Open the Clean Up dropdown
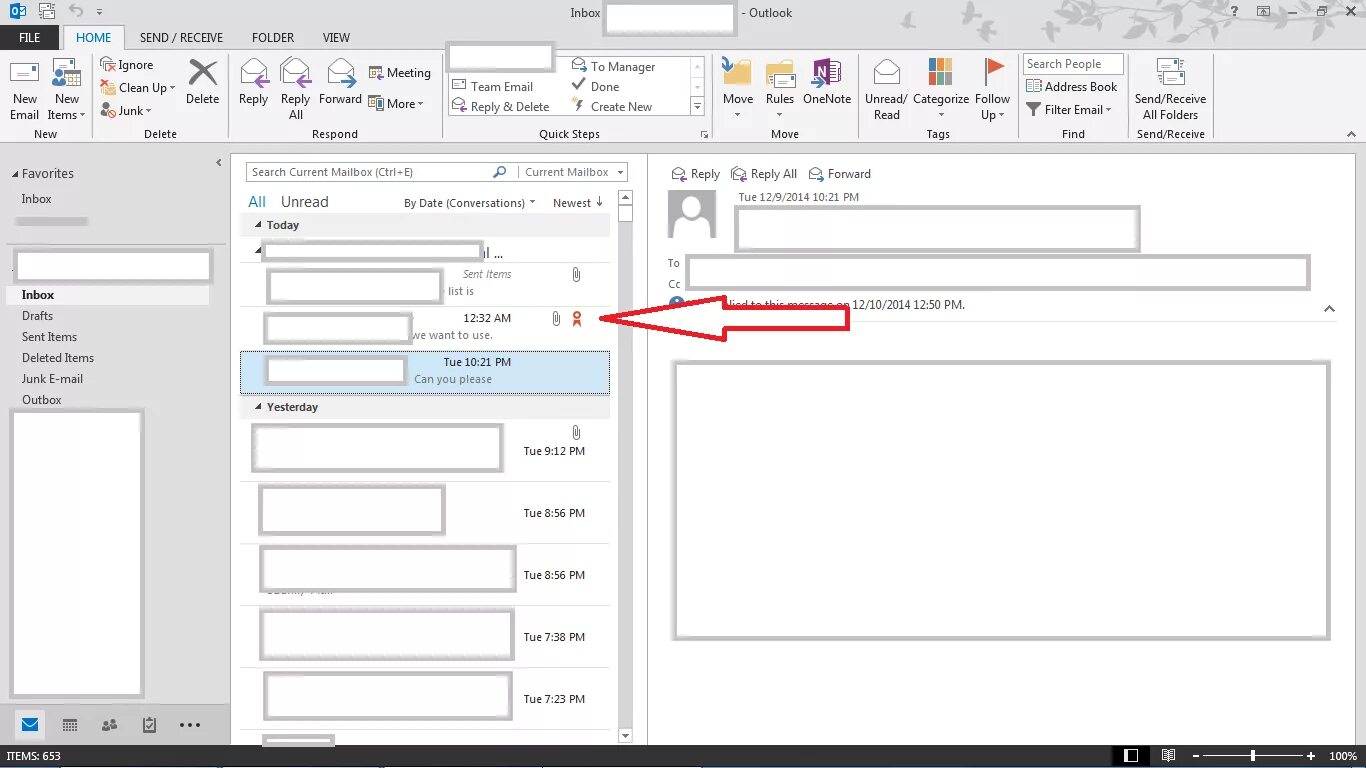 click(x=138, y=88)
